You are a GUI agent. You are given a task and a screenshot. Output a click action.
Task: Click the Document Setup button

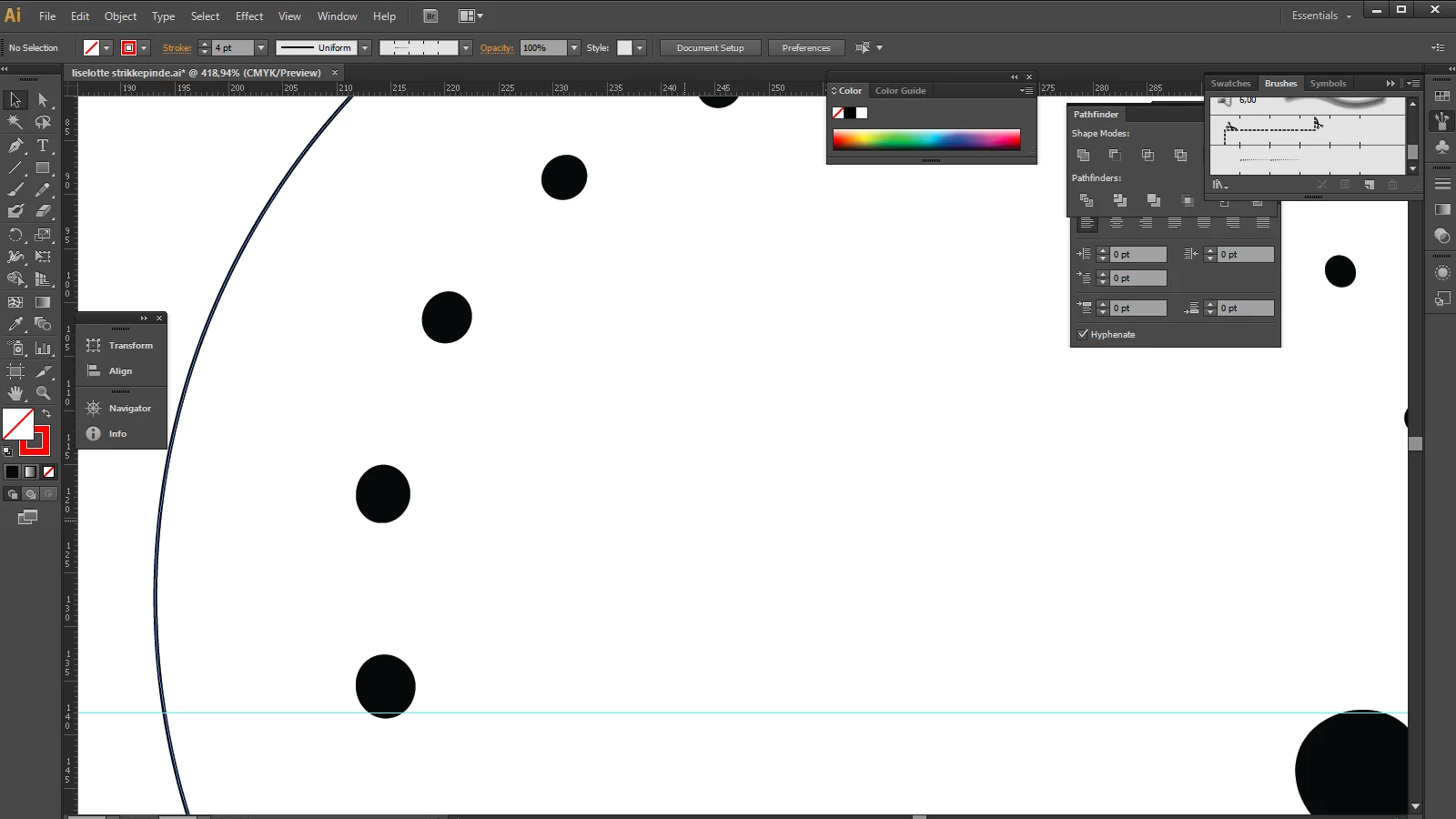click(x=710, y=47)
